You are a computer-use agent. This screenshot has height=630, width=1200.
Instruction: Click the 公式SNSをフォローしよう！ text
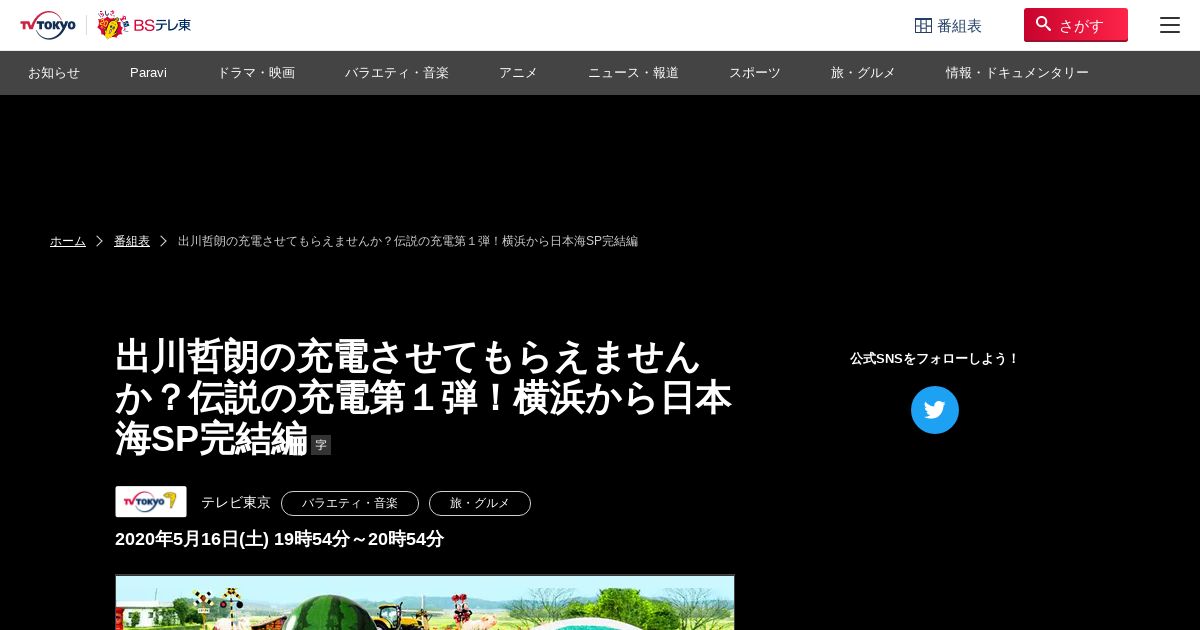click(x=935, y=358)
